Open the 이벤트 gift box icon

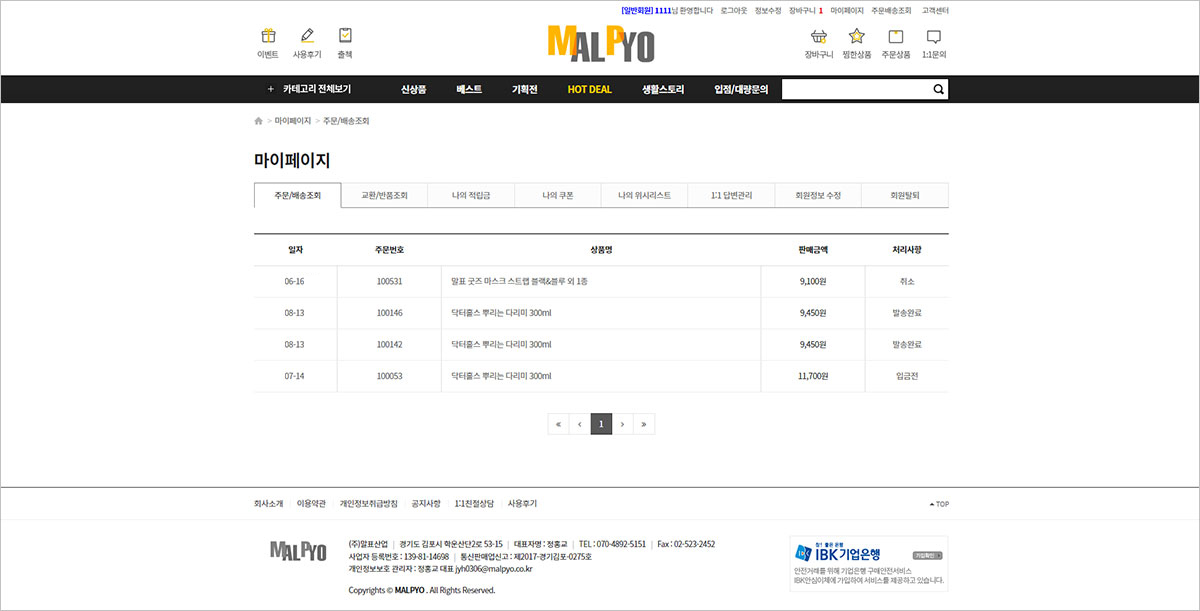[268, 36]
